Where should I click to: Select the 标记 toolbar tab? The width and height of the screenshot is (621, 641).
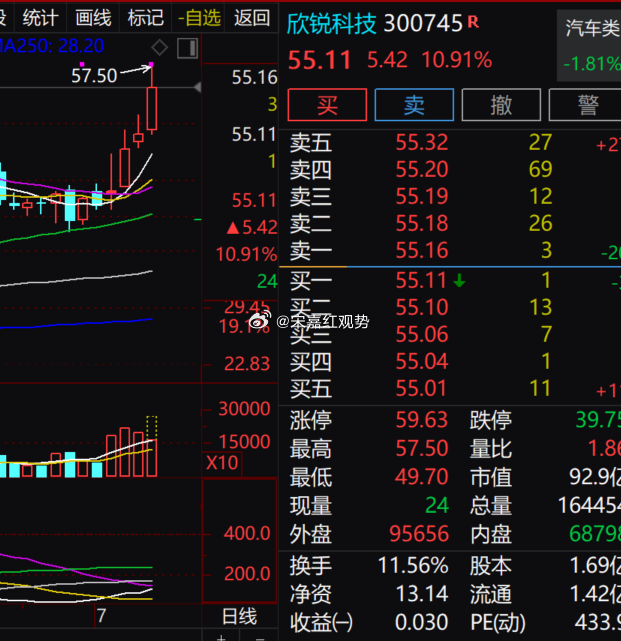point(146,18)
